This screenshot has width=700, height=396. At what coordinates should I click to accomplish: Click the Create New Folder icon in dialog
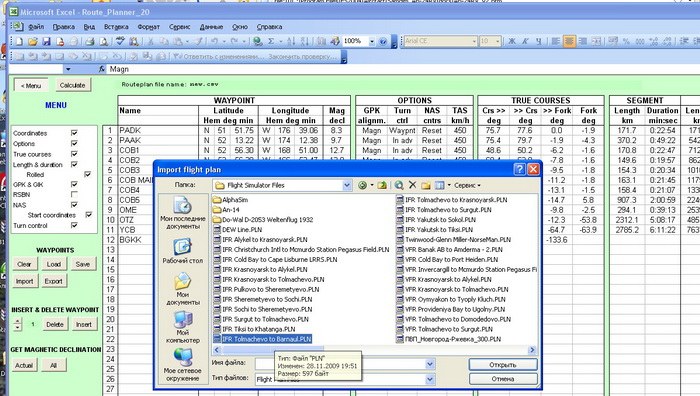[x=426, y=185]
